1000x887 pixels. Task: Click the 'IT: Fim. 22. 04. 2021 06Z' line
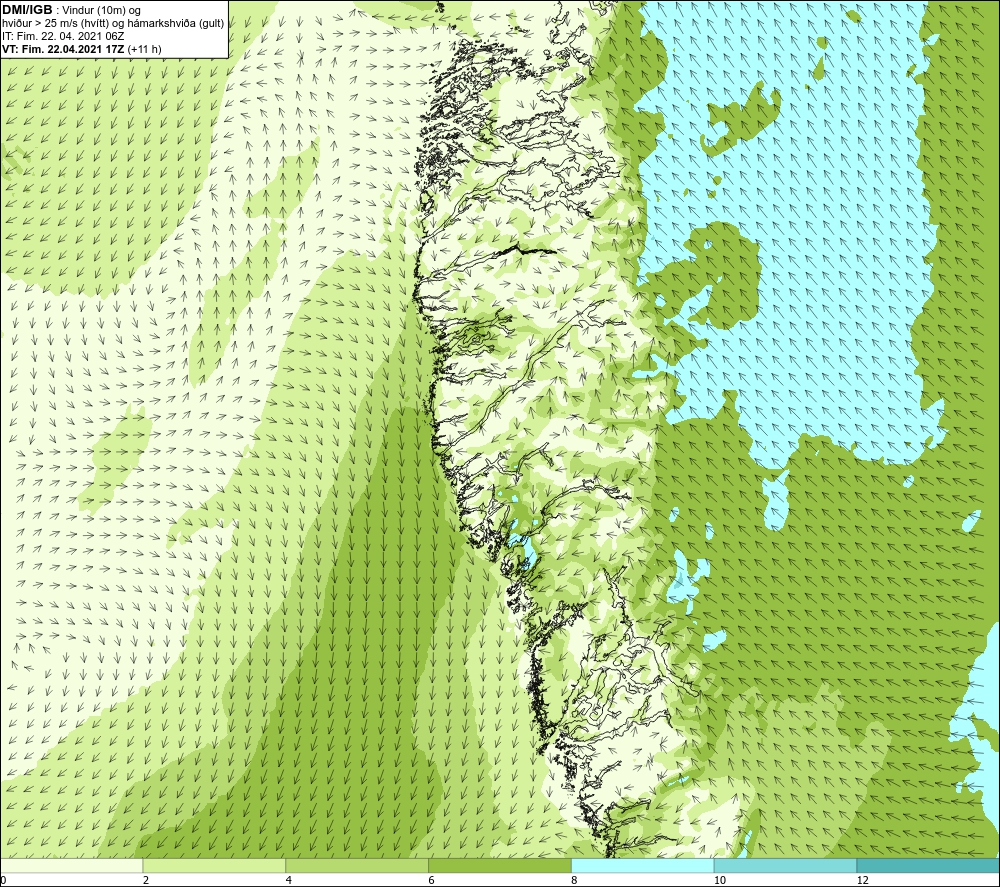pos(63,36)
